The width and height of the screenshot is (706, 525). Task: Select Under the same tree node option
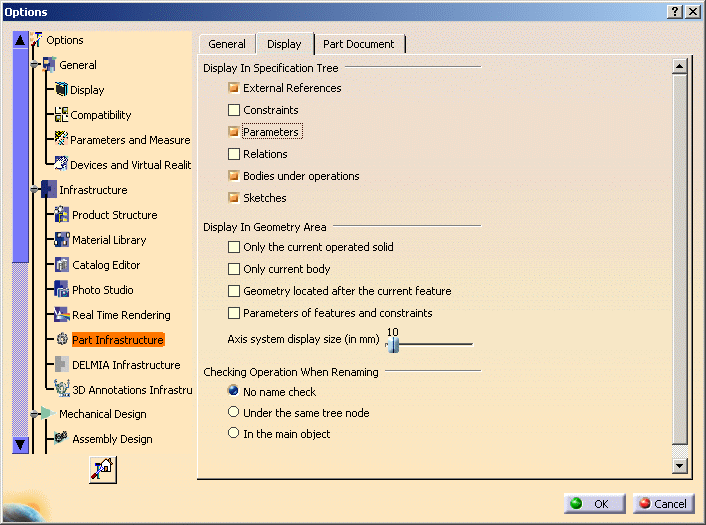pos(234,412)
